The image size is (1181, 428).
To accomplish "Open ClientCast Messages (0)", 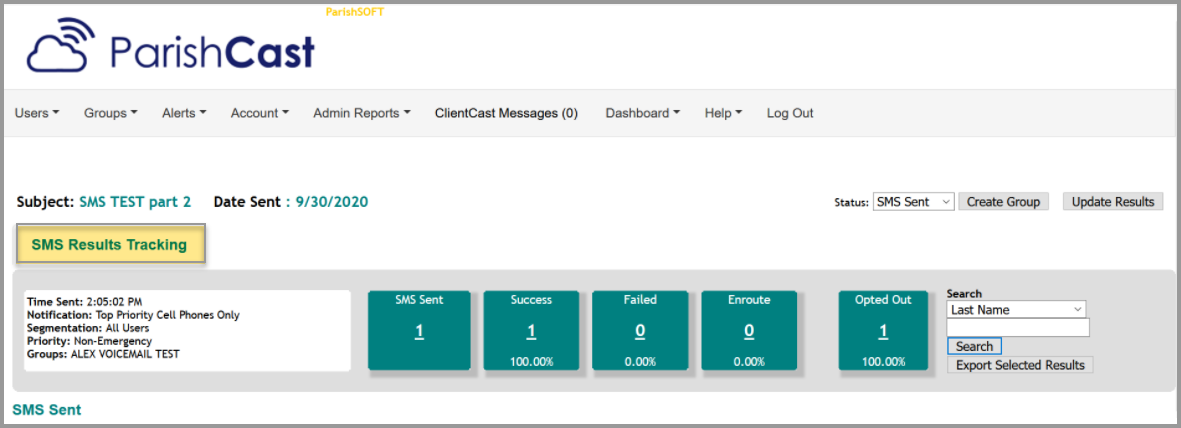I will (506, 113).
